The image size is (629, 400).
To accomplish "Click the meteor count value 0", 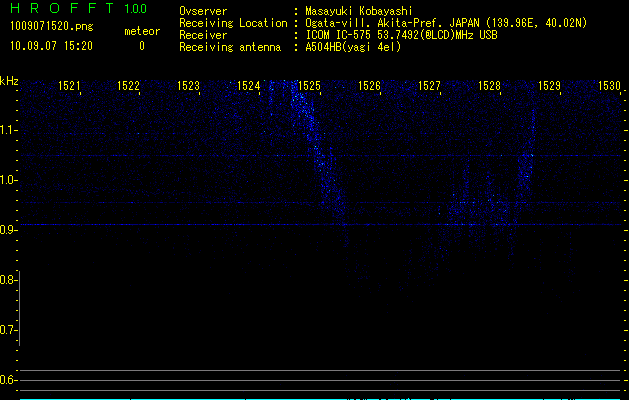I will point(142,46).
